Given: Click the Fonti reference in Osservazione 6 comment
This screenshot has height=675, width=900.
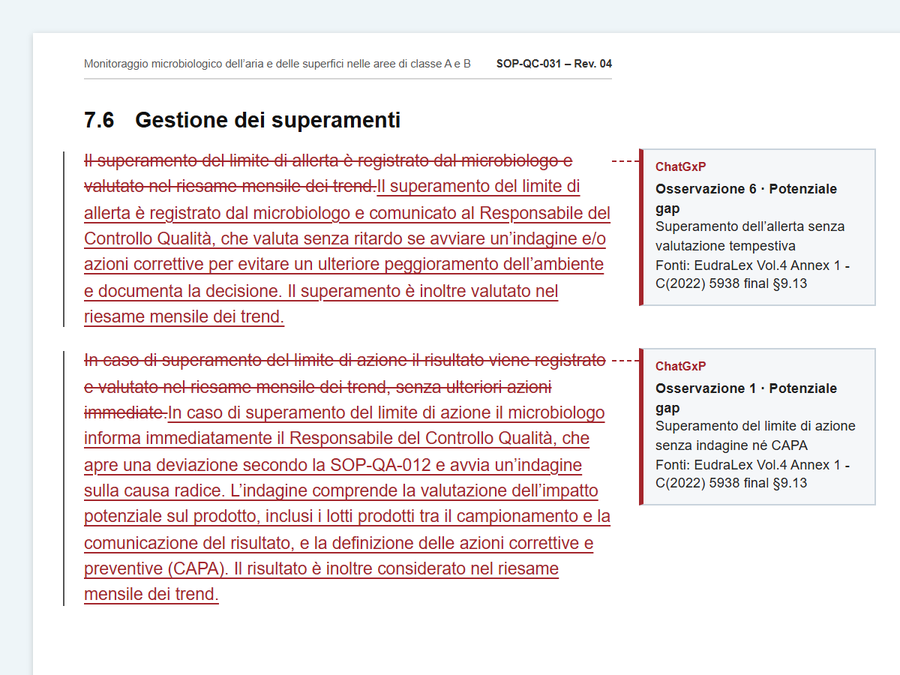Looking at the screenshot, I should [x=752, y=274].
